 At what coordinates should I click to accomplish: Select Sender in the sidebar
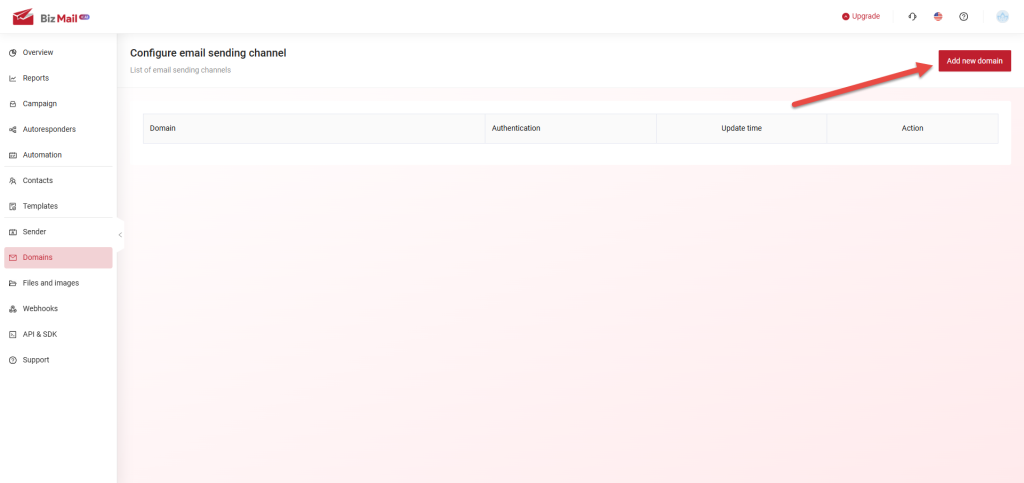34,232
